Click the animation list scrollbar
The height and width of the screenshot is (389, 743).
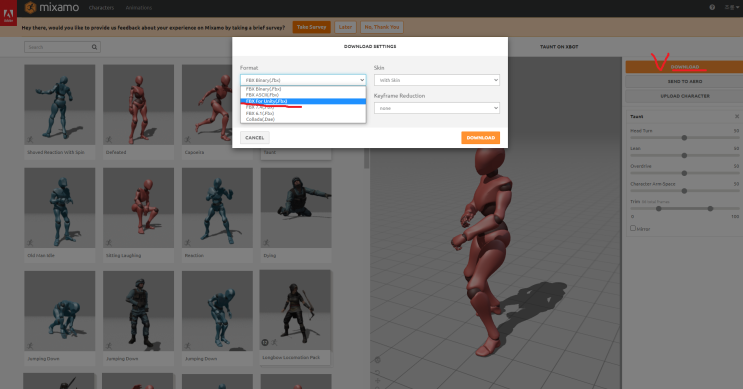click(x=366, y=159)
